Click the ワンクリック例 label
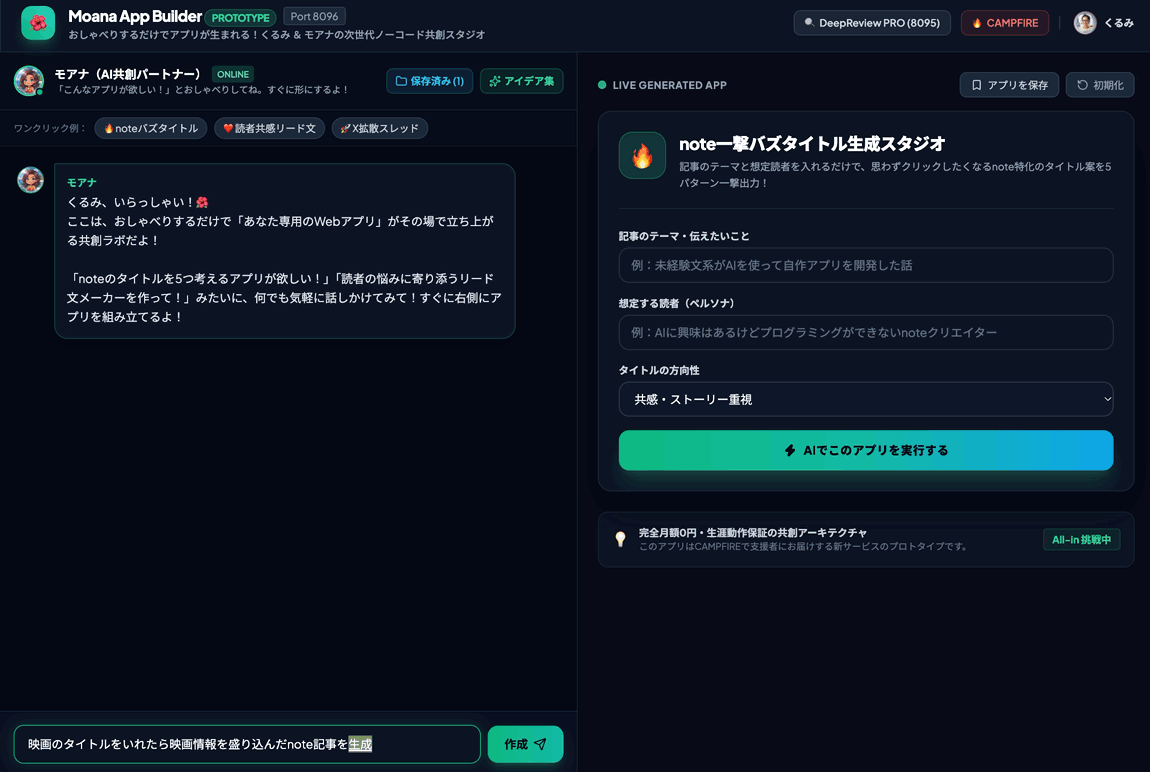1150x772 pixels. tap(49, 128)
